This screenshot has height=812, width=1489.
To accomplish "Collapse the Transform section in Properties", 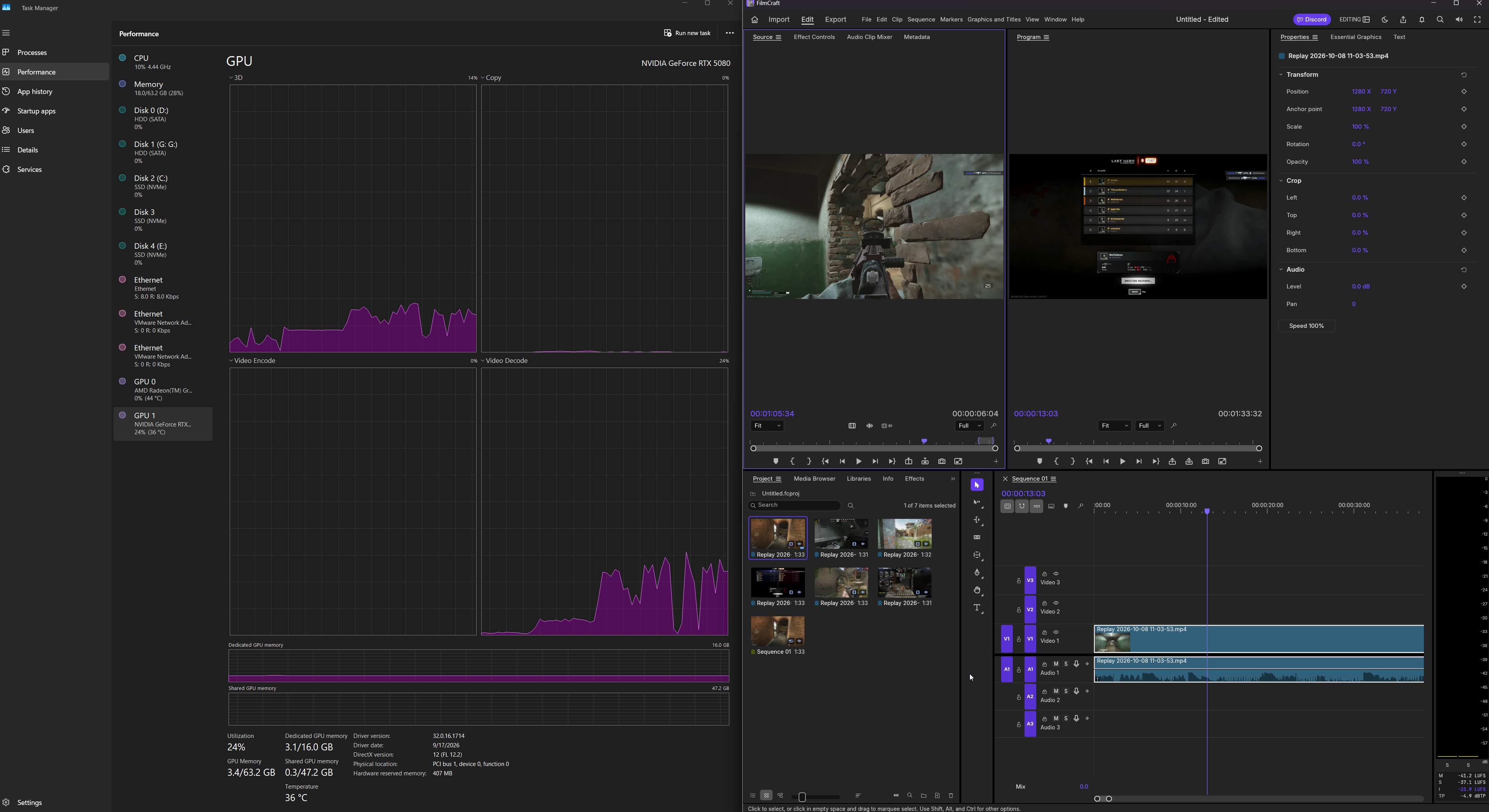I will tap(1281, 74).
